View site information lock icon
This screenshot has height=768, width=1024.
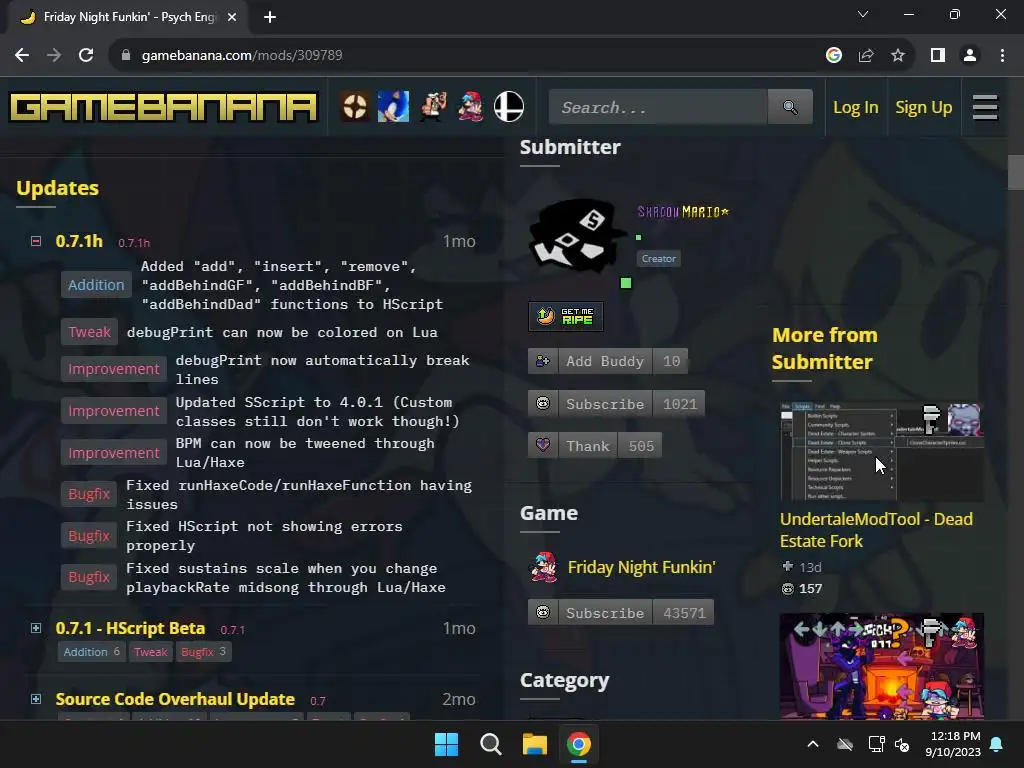[x=126, y=55]
